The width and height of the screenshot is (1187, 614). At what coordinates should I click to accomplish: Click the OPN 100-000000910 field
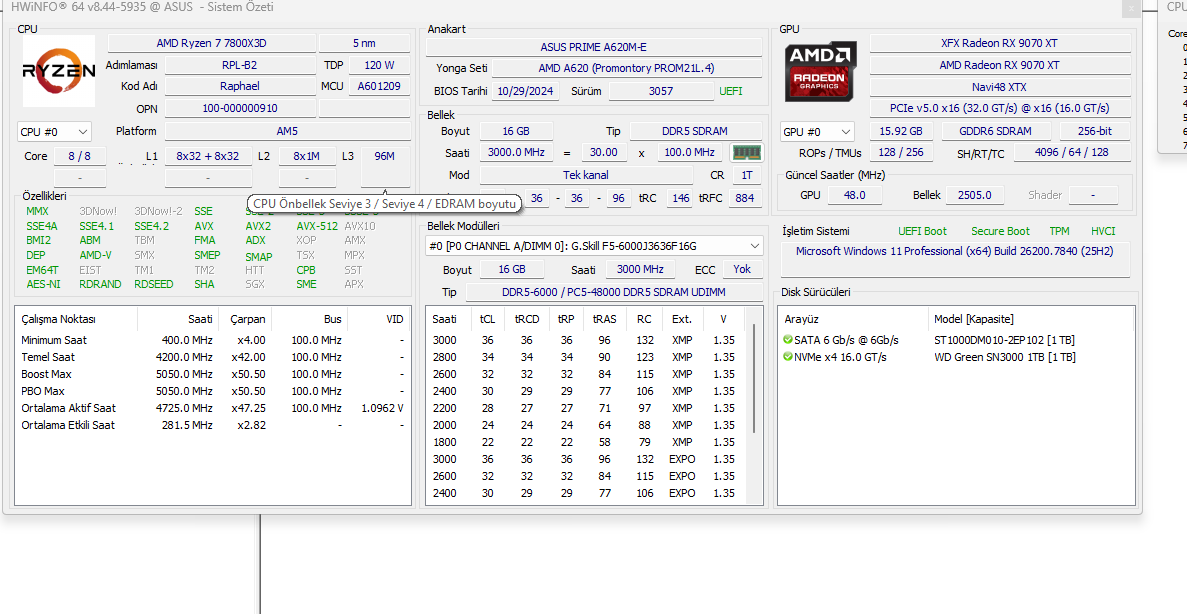coord(239,108)
